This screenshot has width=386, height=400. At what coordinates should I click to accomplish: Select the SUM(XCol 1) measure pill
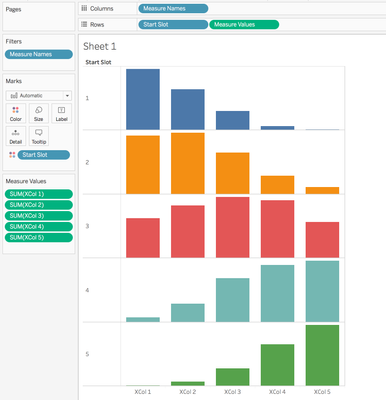point(39,194)
